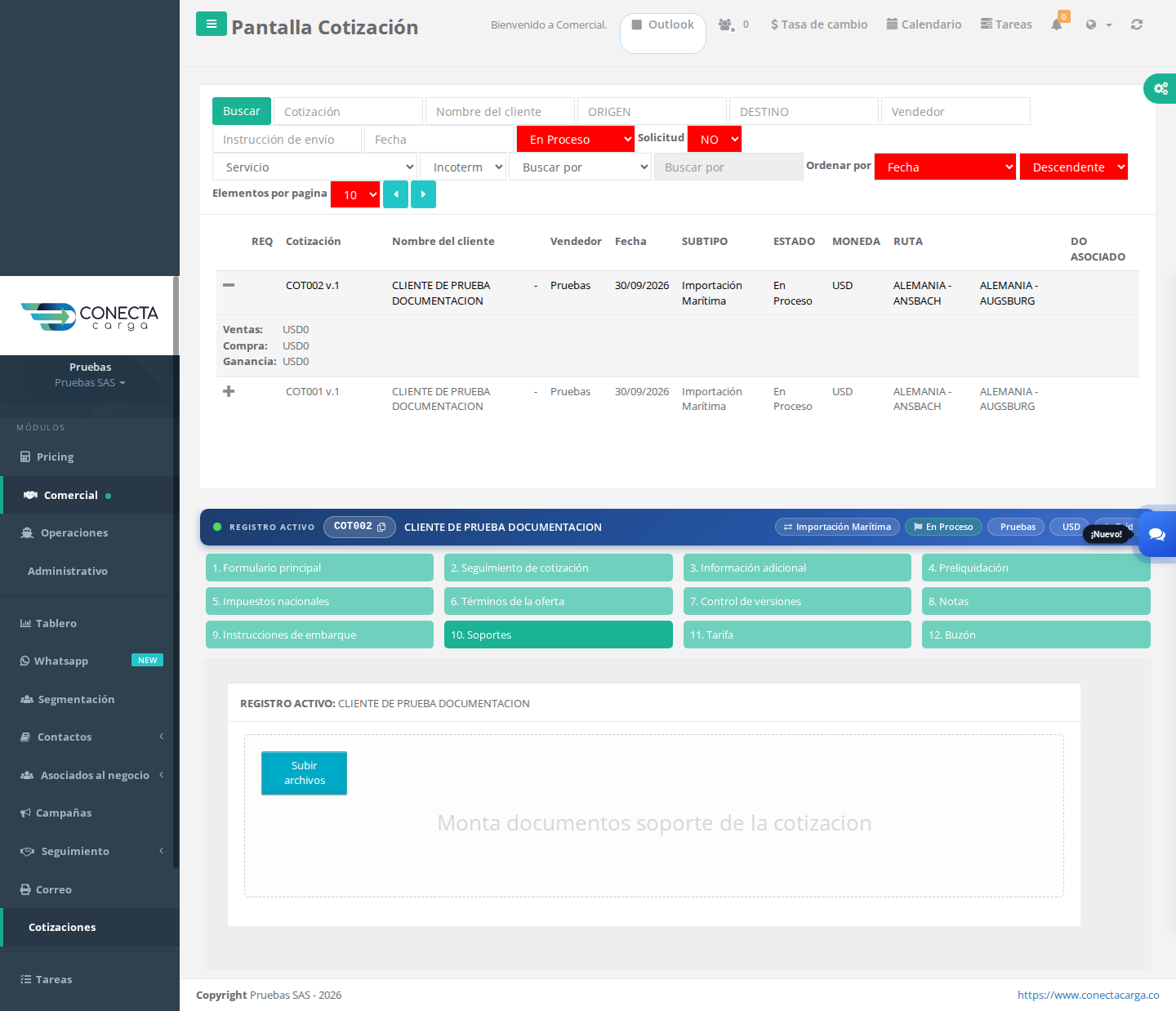This screenshot has height=1011, width=1176.
Task: Copy the COT002 code in the active record bar
Action: tap(381, 528)
